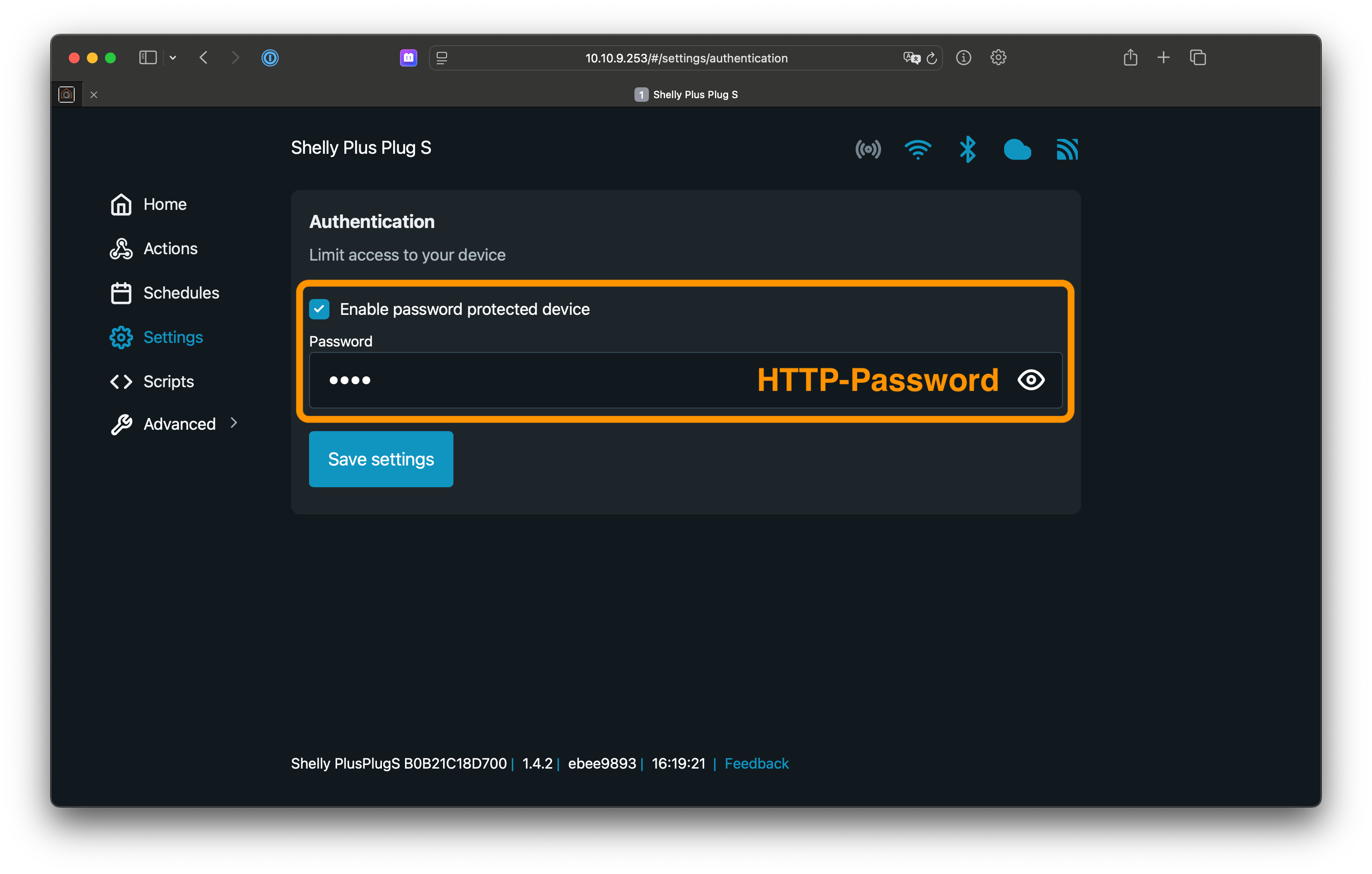
Task: Toggle the browser sidebar panel
Action: click(148, 57)
